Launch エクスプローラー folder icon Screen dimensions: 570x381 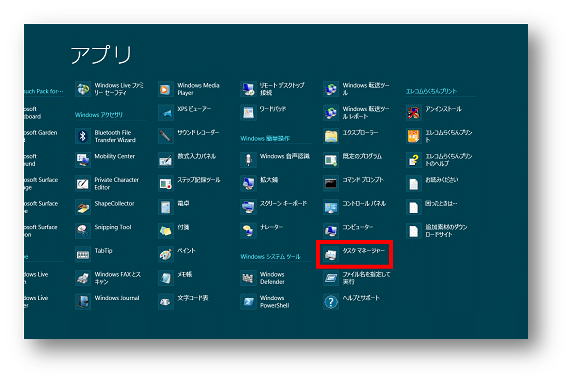click(331, 136)
